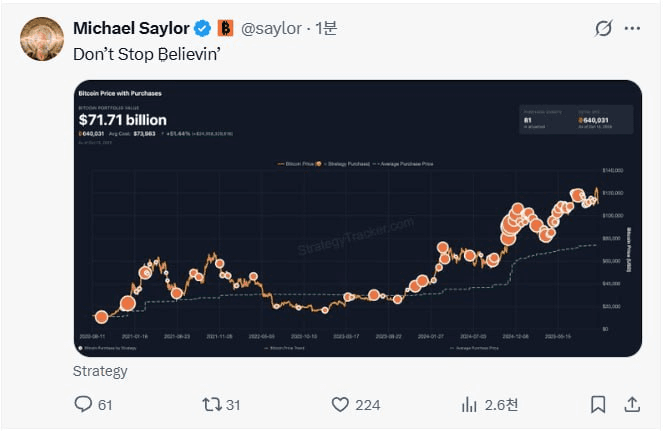Click the Michael Saylor display name
666x431 pixels.
click(x=131, y=28)
